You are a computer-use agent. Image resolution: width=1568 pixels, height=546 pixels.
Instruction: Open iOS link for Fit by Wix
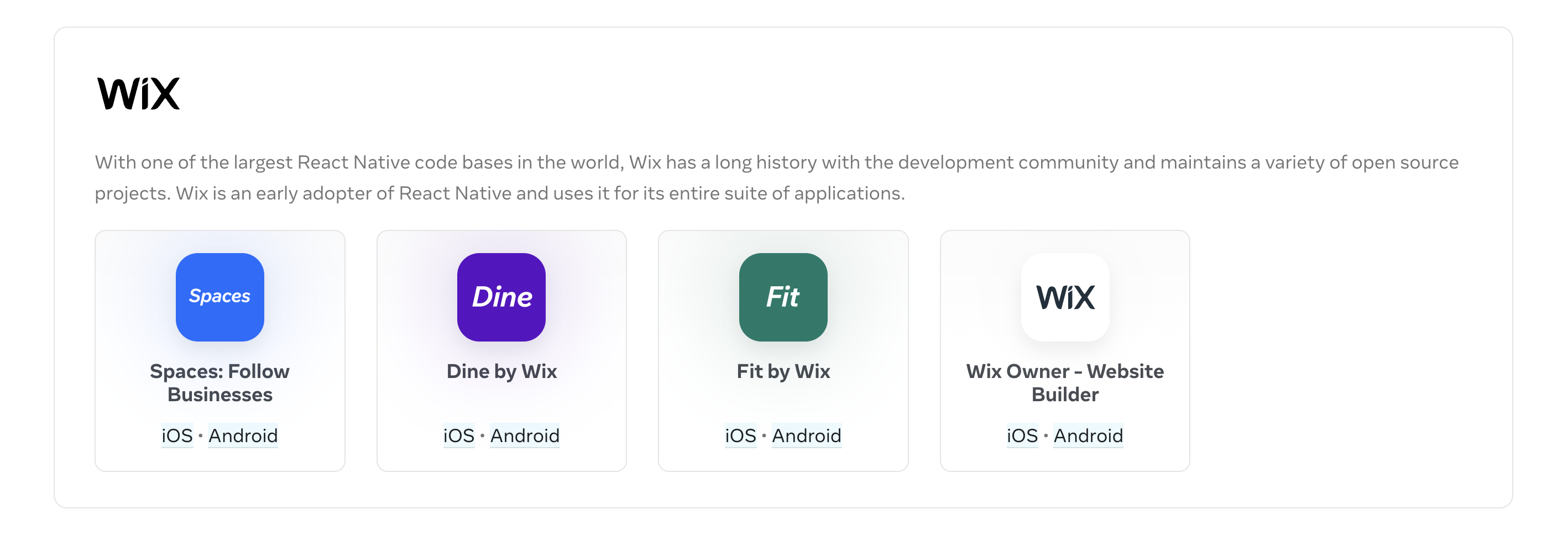(740, 436)
